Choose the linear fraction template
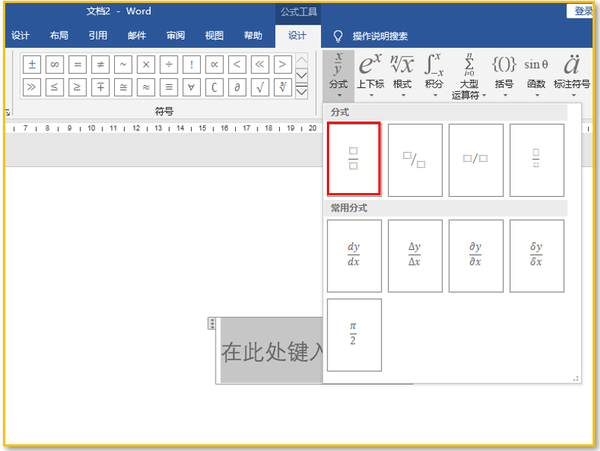The width and height of the screenshot is (600, 451). 476,160
